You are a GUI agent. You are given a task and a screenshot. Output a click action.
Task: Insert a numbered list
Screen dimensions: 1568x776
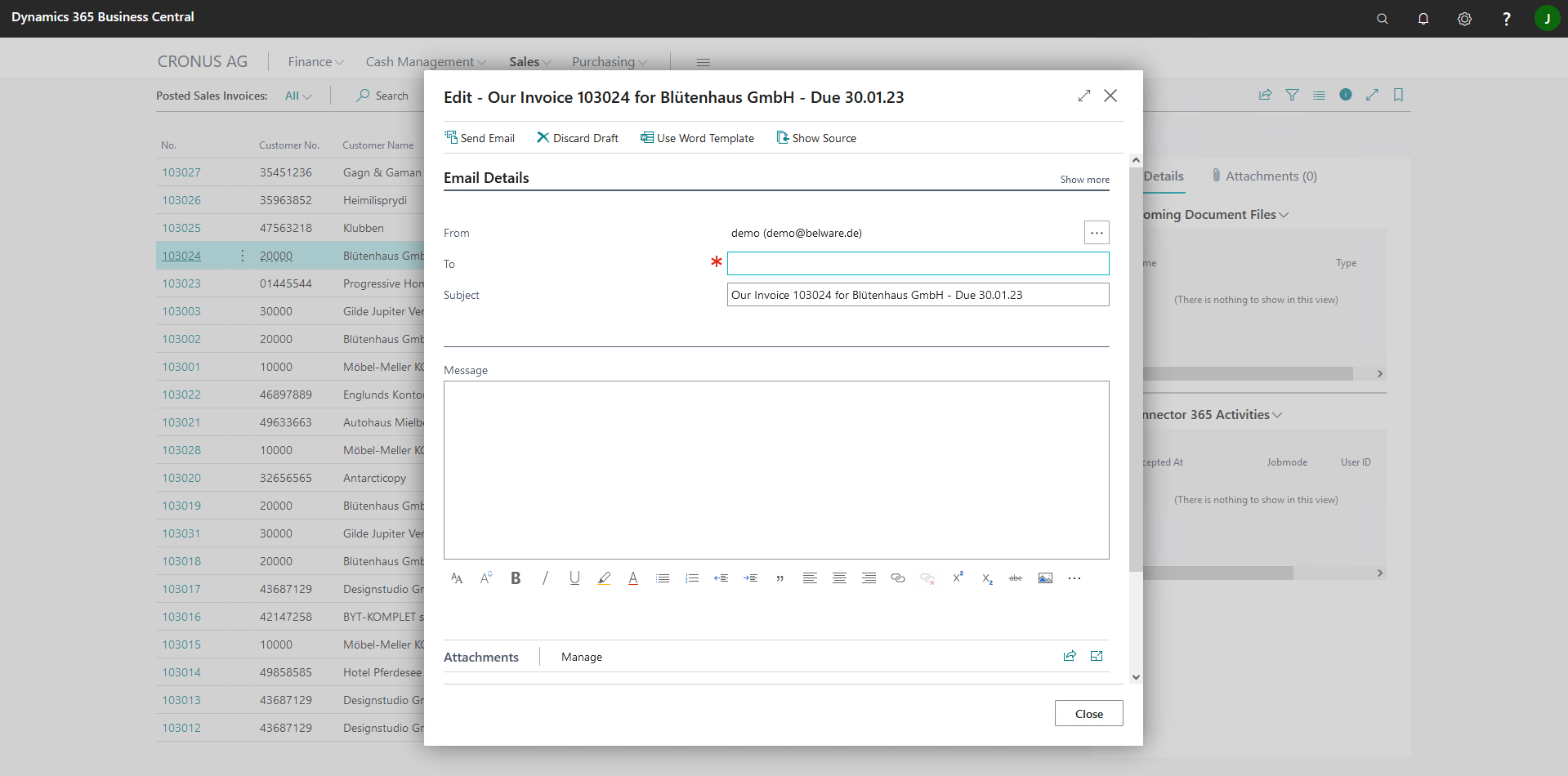(692, 578)
